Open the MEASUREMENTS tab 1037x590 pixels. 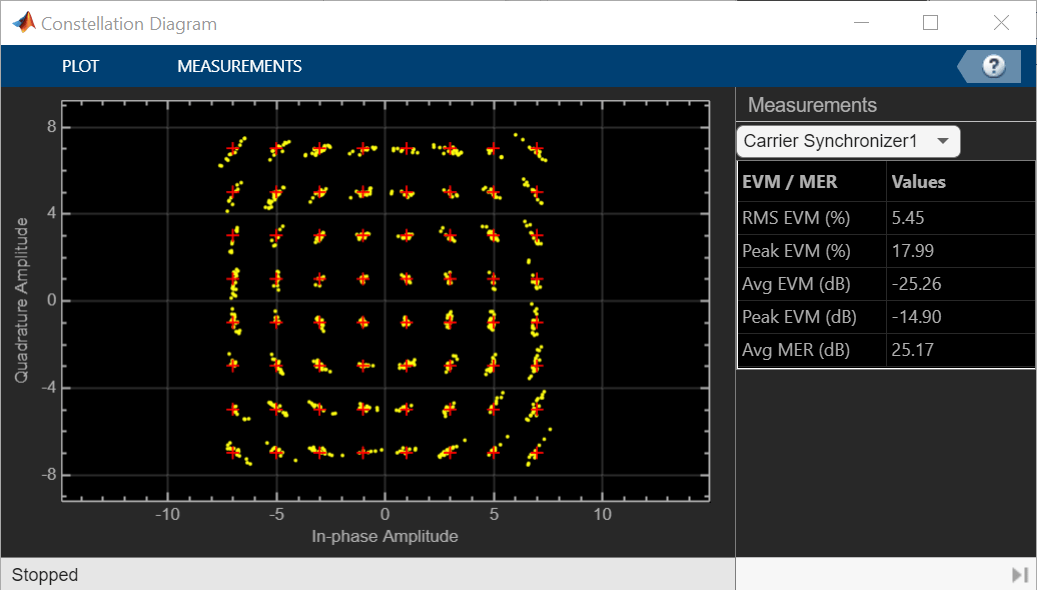239,66
